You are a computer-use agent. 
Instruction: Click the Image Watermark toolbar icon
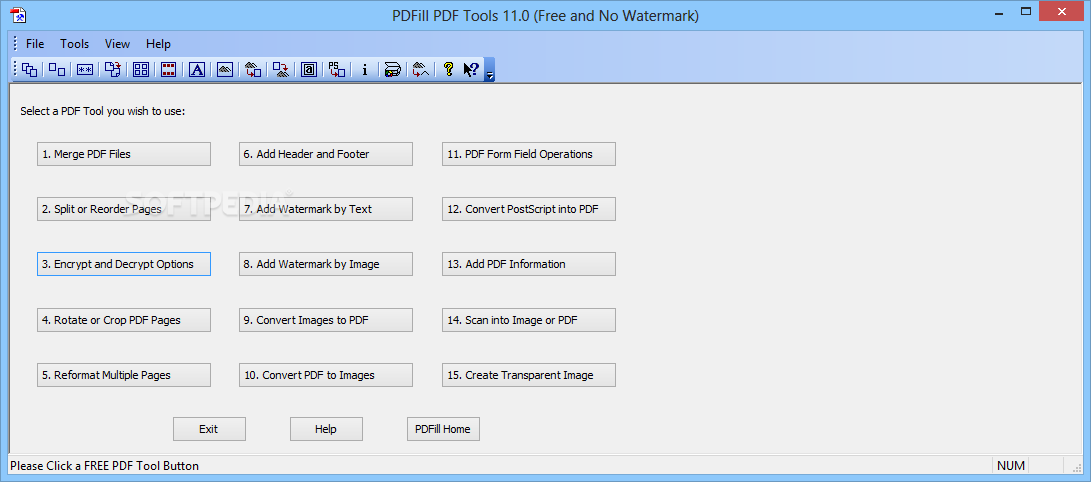point(225,70)
